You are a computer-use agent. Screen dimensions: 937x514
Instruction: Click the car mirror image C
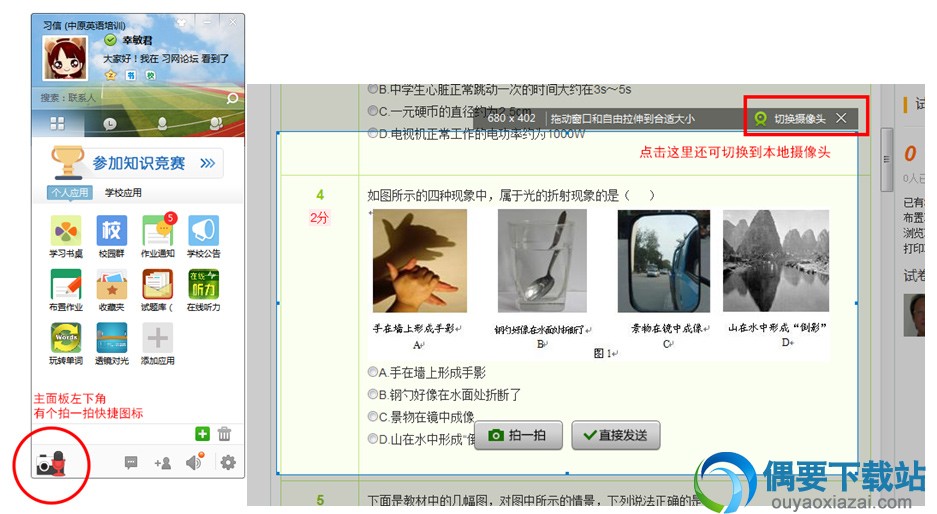[663, 261]
